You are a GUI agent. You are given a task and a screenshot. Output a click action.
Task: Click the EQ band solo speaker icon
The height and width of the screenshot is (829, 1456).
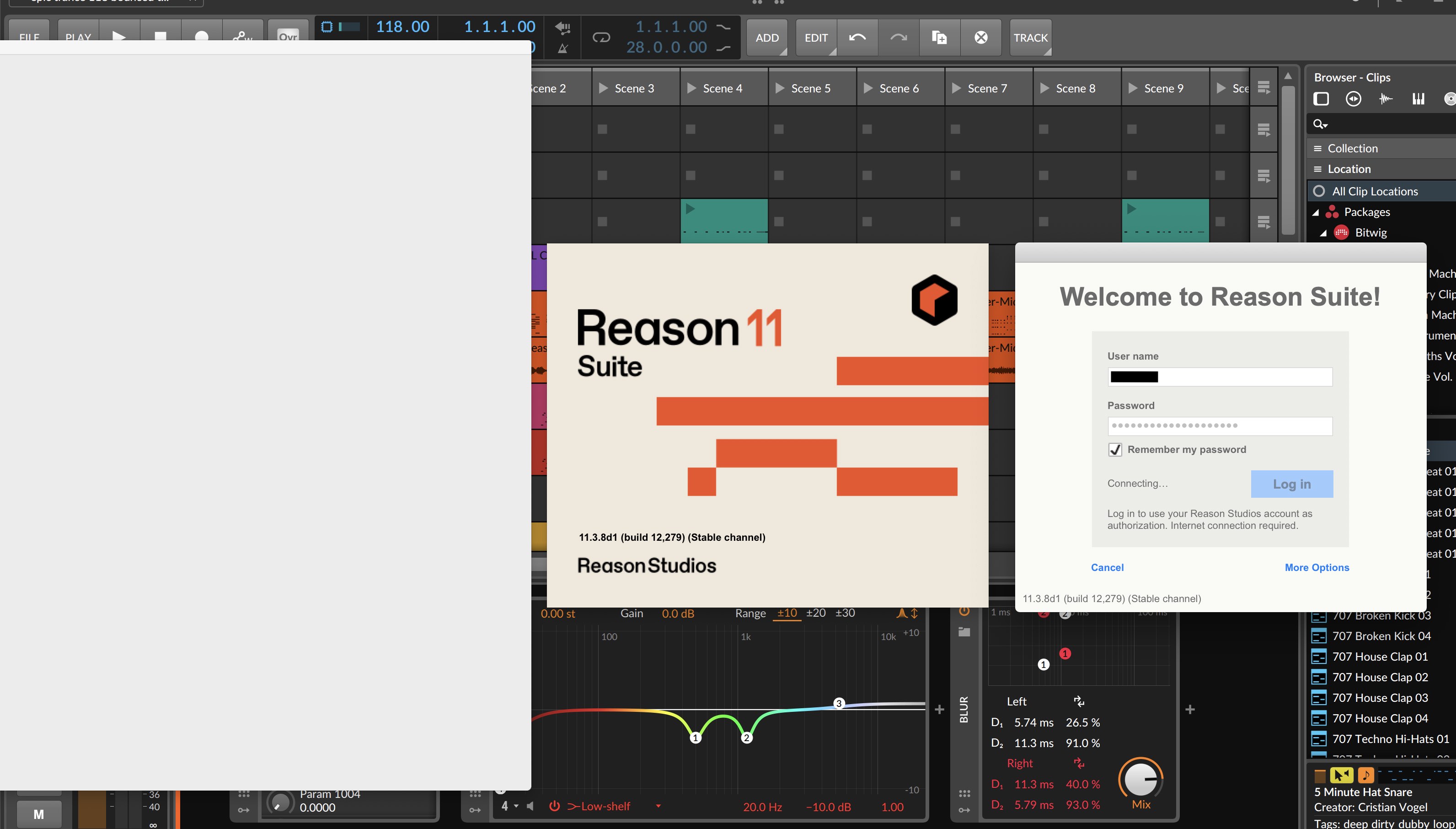(x=531, y=806)
